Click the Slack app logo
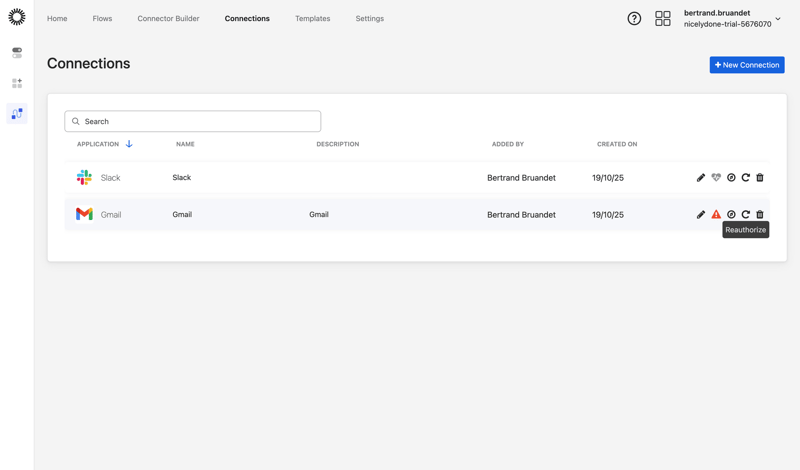The width and height of the screenshot is (800, 470). [x=84, y=178]
